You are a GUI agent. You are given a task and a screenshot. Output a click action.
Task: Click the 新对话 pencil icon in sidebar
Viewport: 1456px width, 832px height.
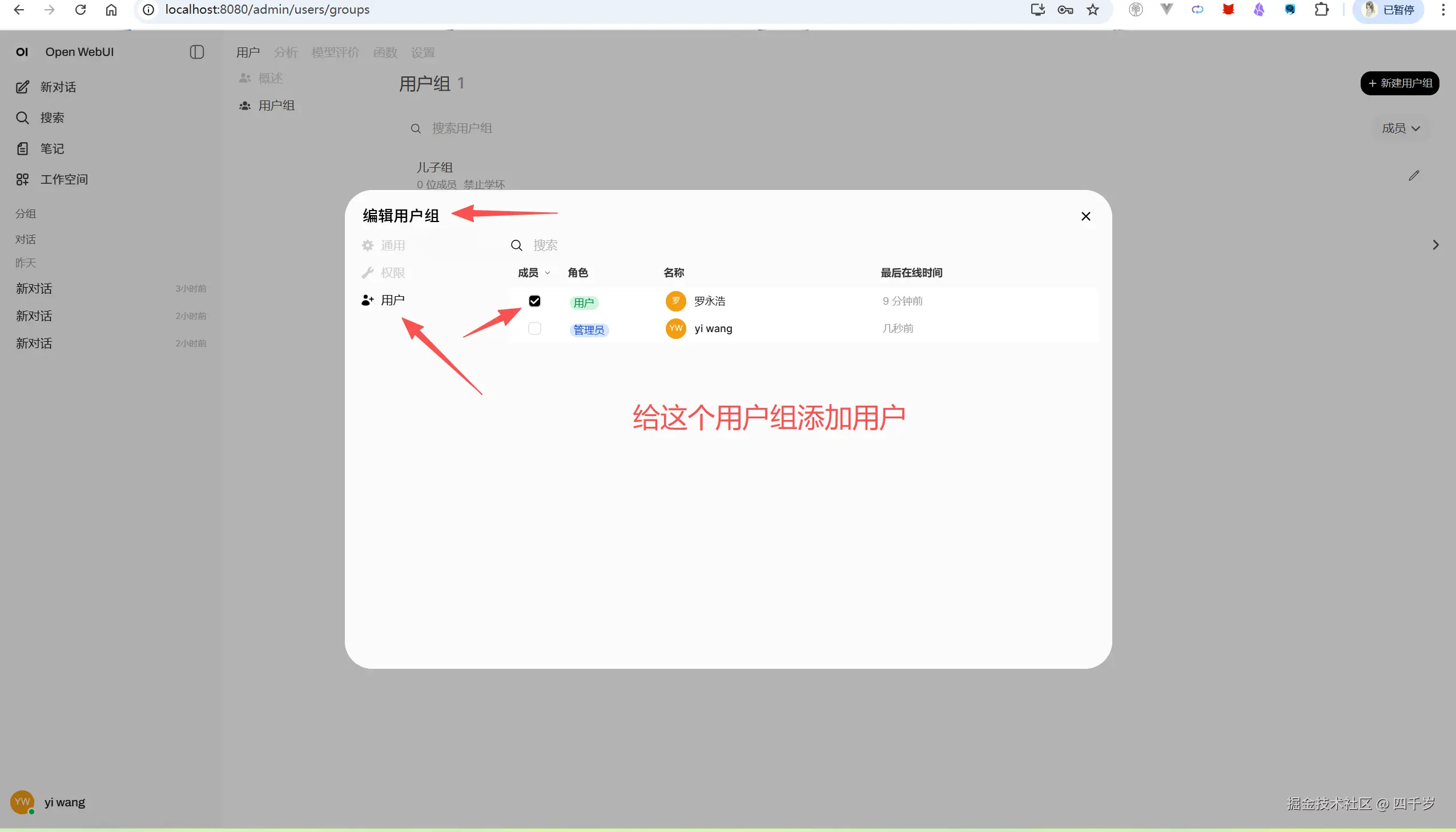pos(23,87)
